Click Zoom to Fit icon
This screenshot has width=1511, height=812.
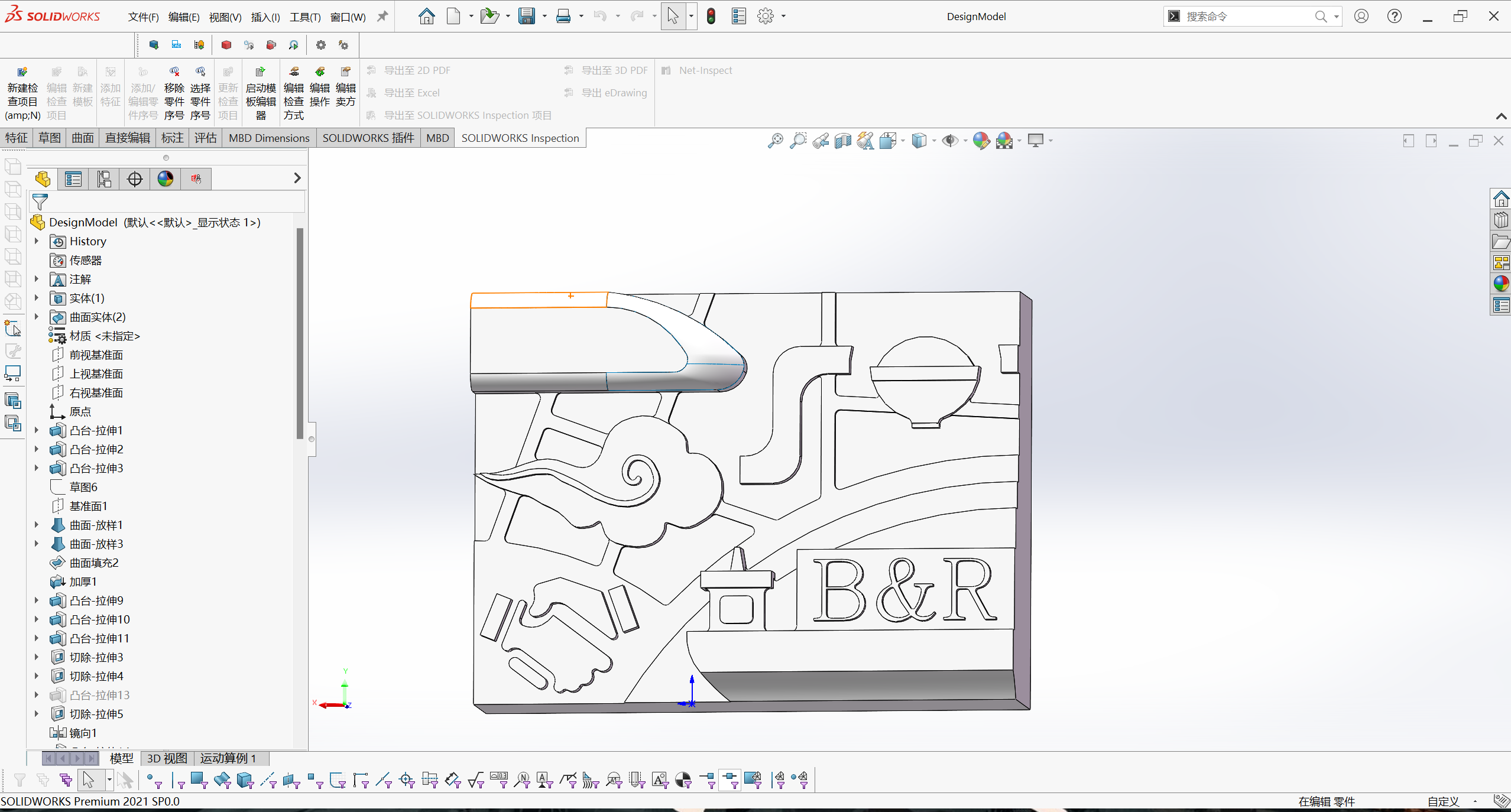[775, 141]
